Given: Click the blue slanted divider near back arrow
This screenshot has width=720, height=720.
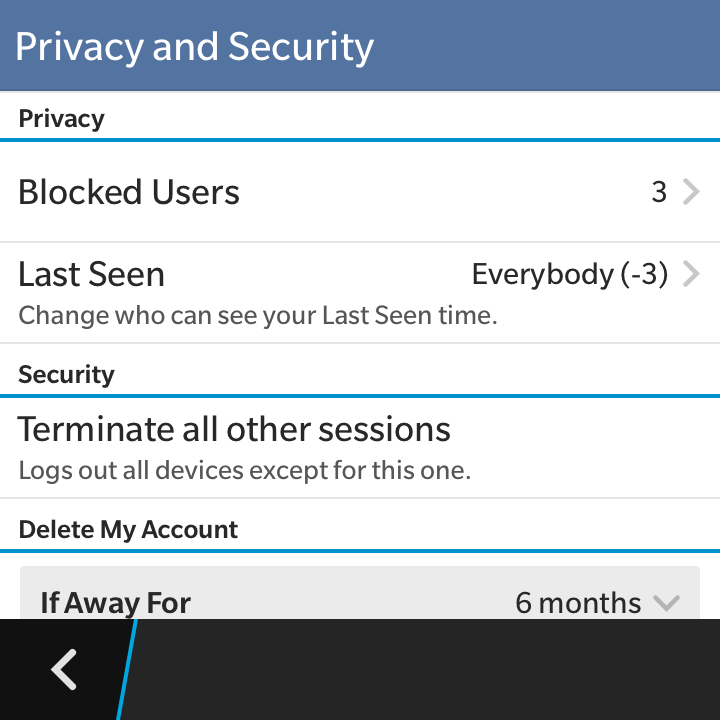Looking at the screenshot, I should click(x=127, y=669).
